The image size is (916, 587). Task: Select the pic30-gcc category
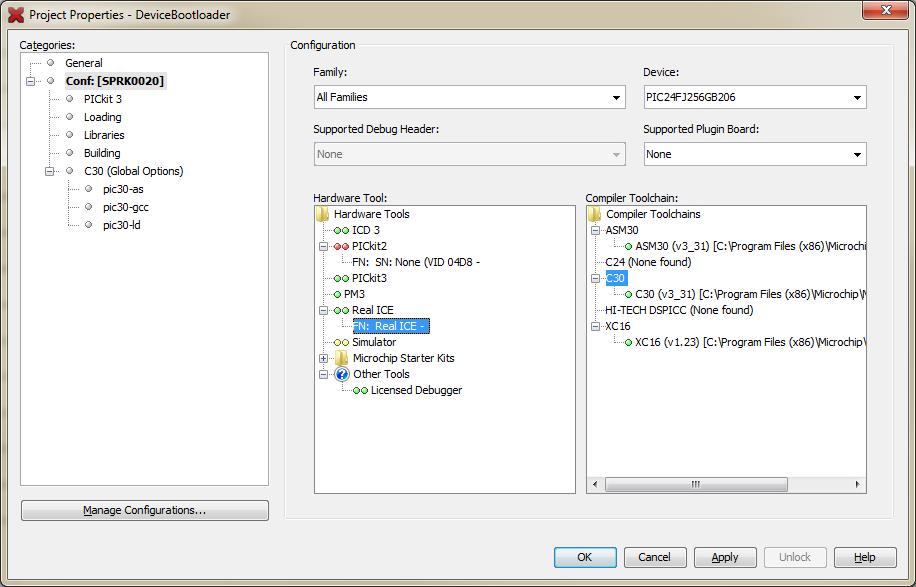pos(125,207)
